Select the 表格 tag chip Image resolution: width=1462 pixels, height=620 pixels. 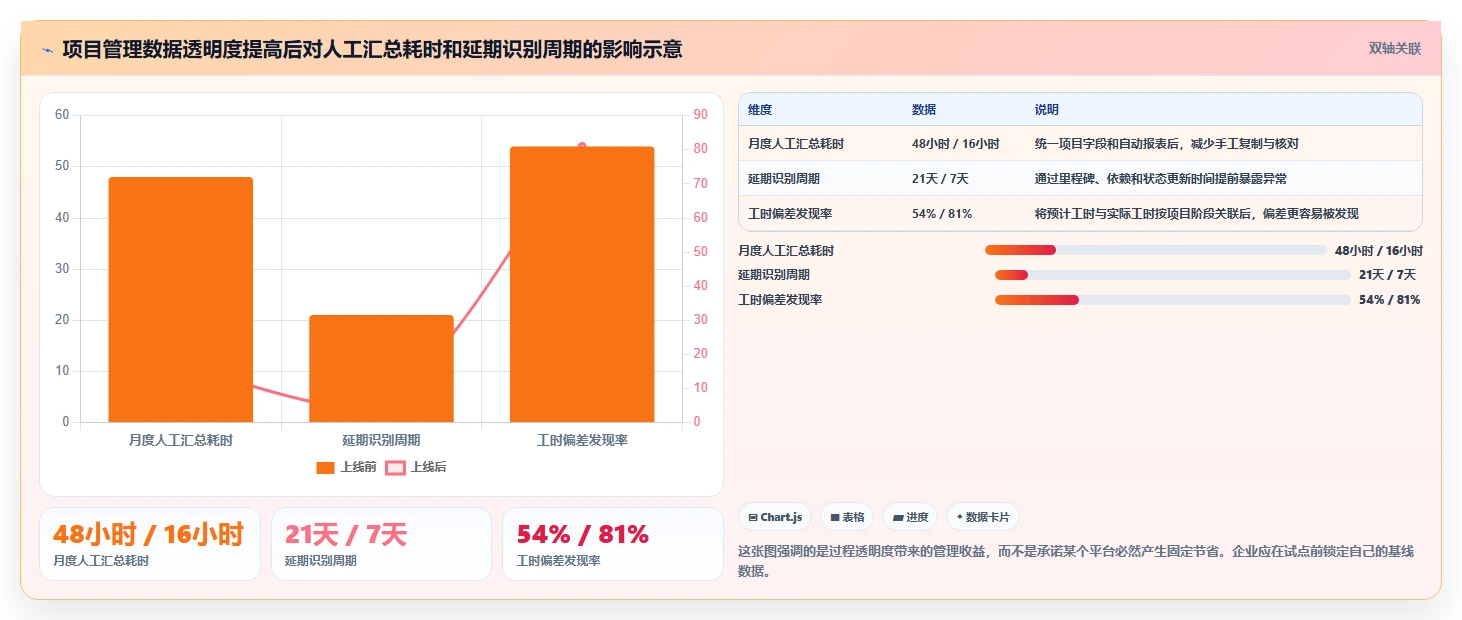click(847, 517)
